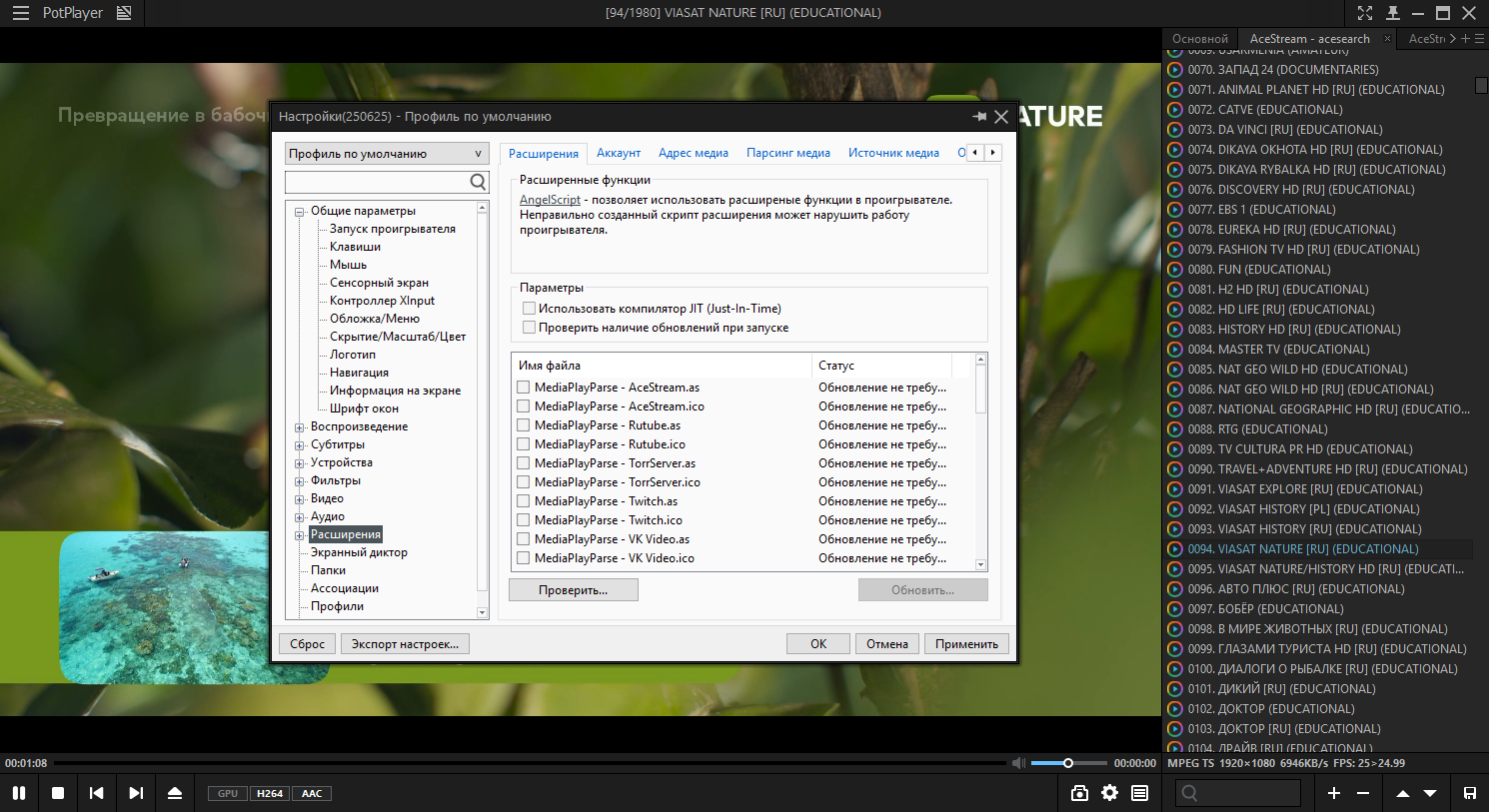Screen dimensions: 1489x812
Task: Expand the Фильтры tree node
Action: pyautogui.click(x=299, y=481)
